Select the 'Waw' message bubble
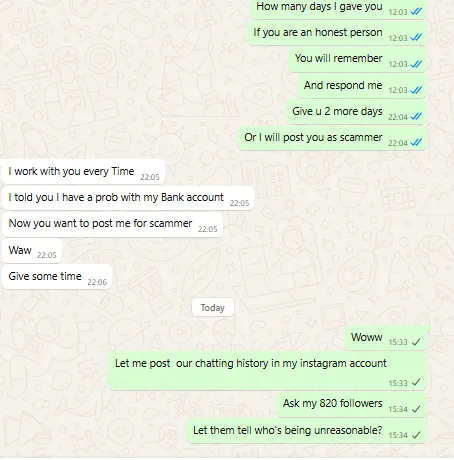Image resolution: width=454 pixels, height=460 pixels. click(32, 251)
